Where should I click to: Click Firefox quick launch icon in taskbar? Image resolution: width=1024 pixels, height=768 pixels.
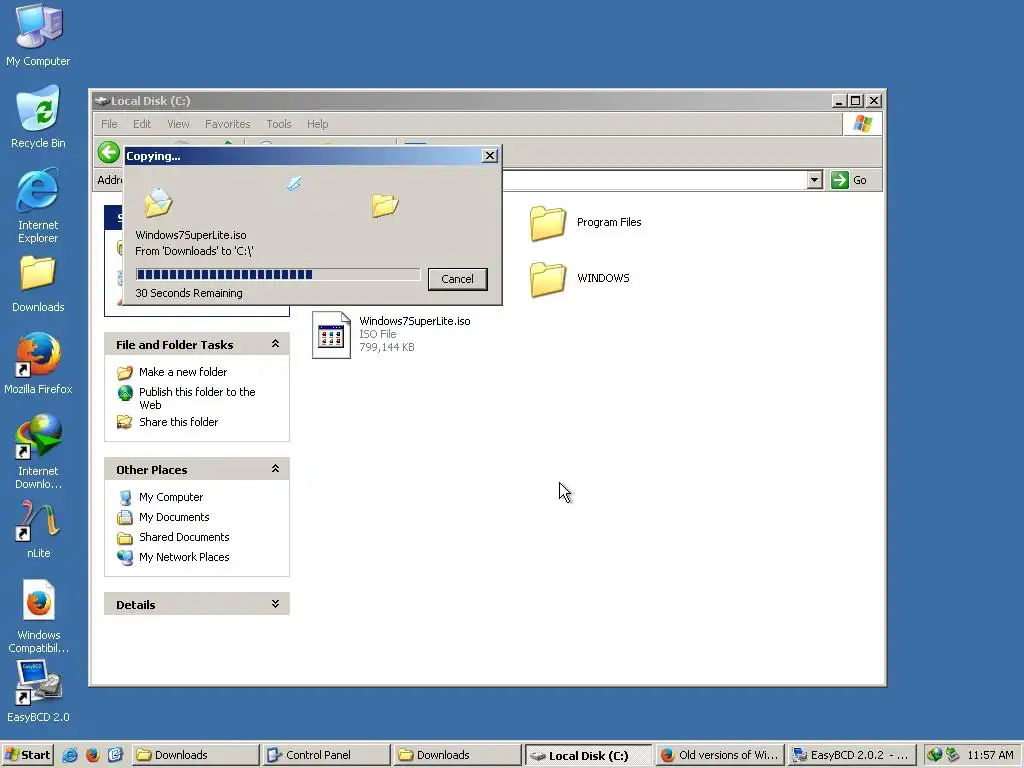[93, 755]
